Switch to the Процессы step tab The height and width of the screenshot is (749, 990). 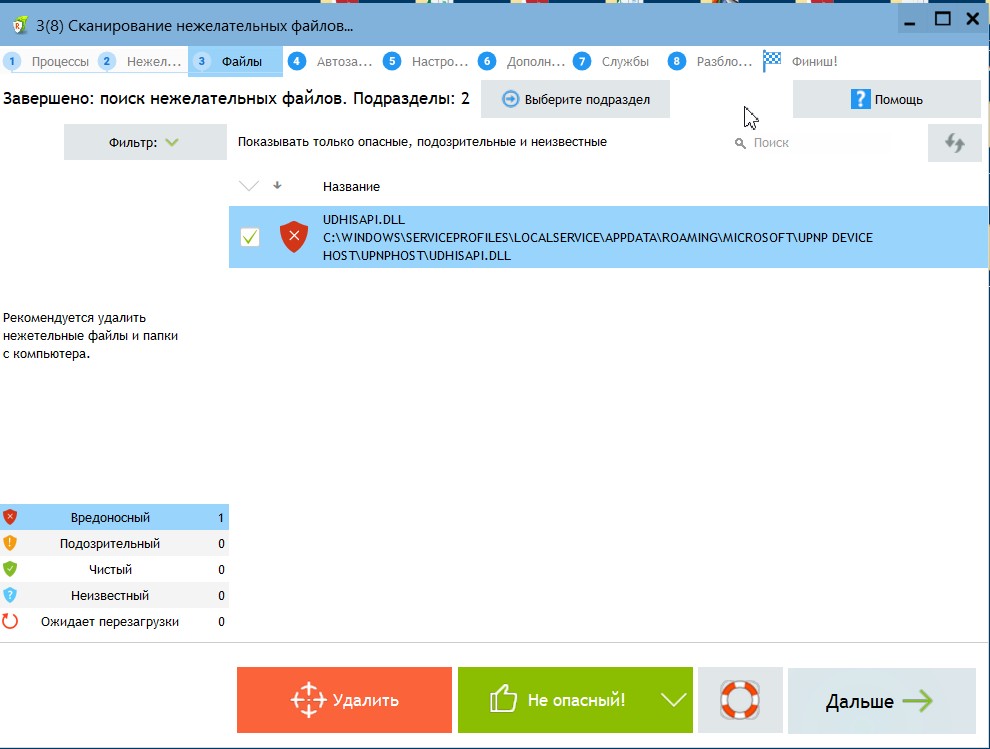[x=48, y=62]
